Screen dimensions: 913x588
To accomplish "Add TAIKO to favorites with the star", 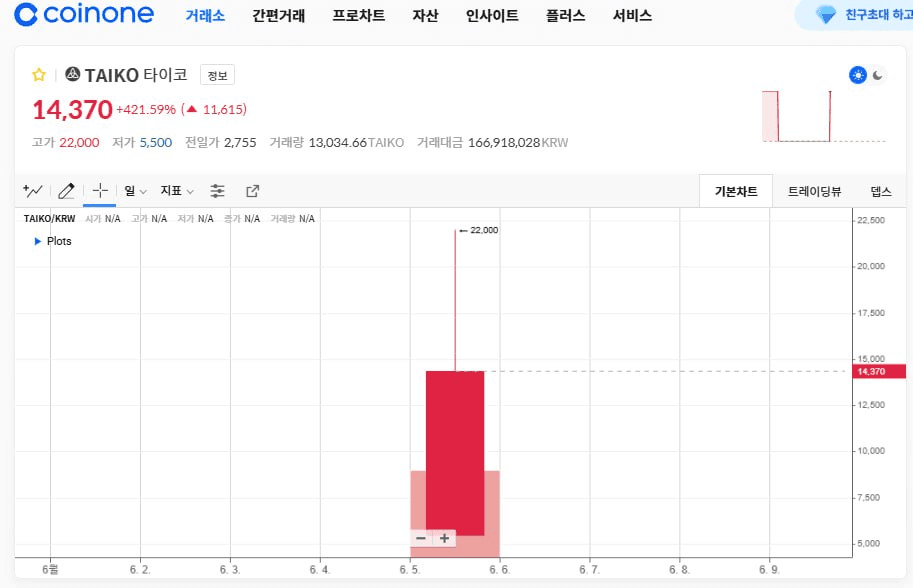I will (39, 75).
